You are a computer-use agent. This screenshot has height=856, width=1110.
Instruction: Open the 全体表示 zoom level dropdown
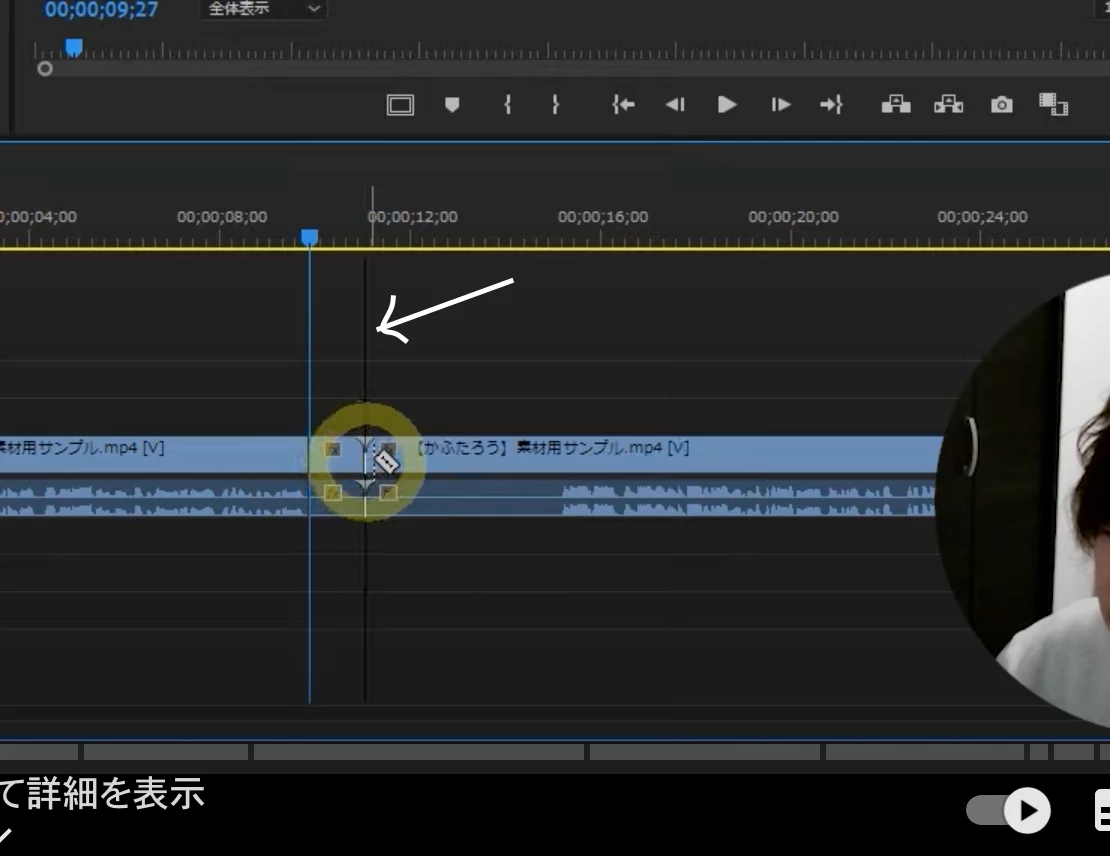click(263, 8)
